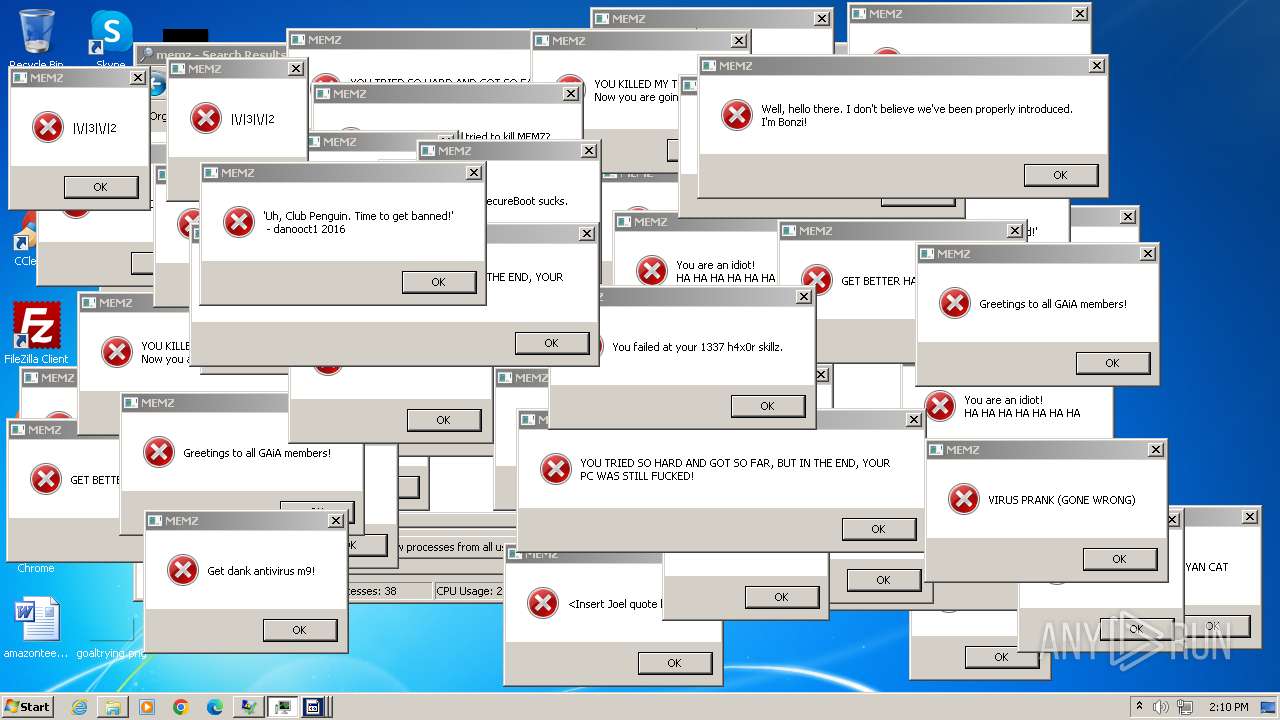The image size is (1280, 720).
Task: Click OK in the I'm Bonzi dialog
Action: (1061, 175)
